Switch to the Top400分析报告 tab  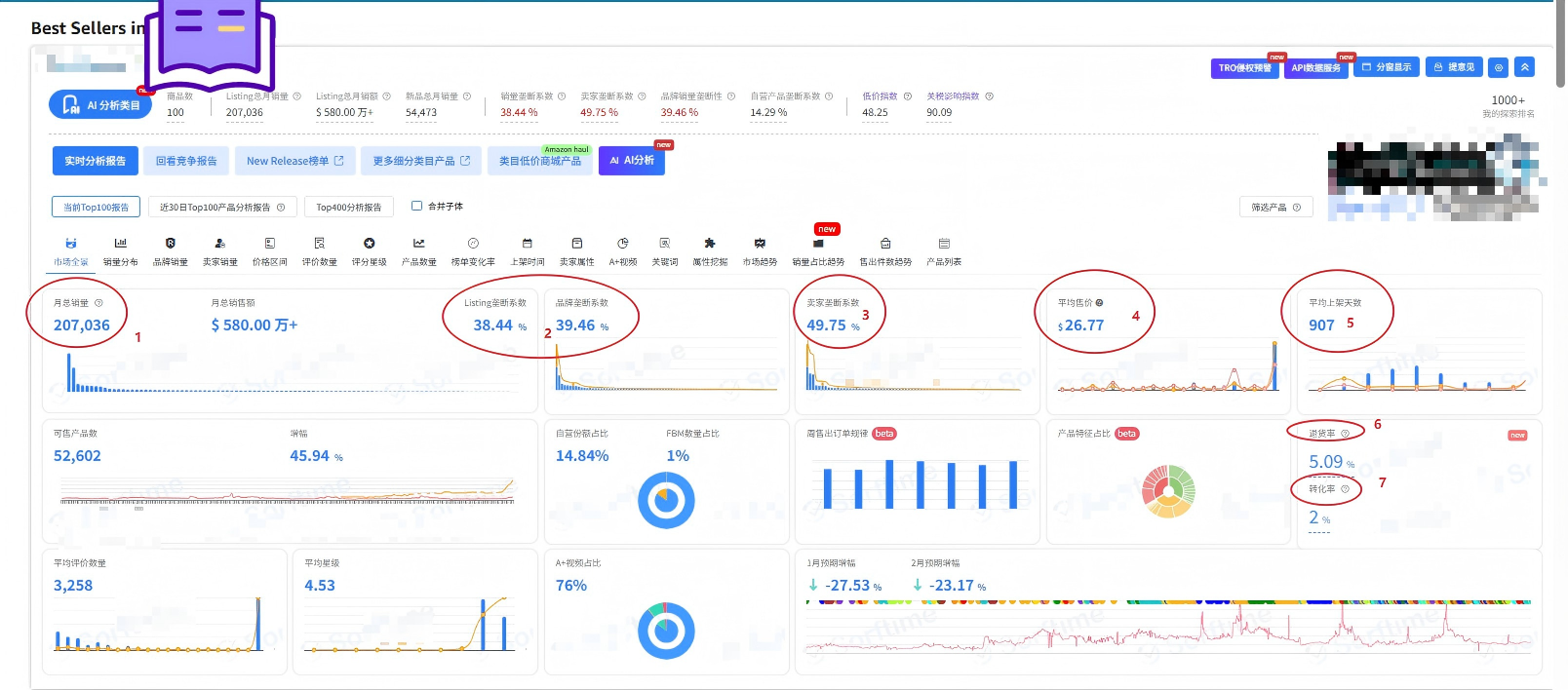tap(349, 208)
